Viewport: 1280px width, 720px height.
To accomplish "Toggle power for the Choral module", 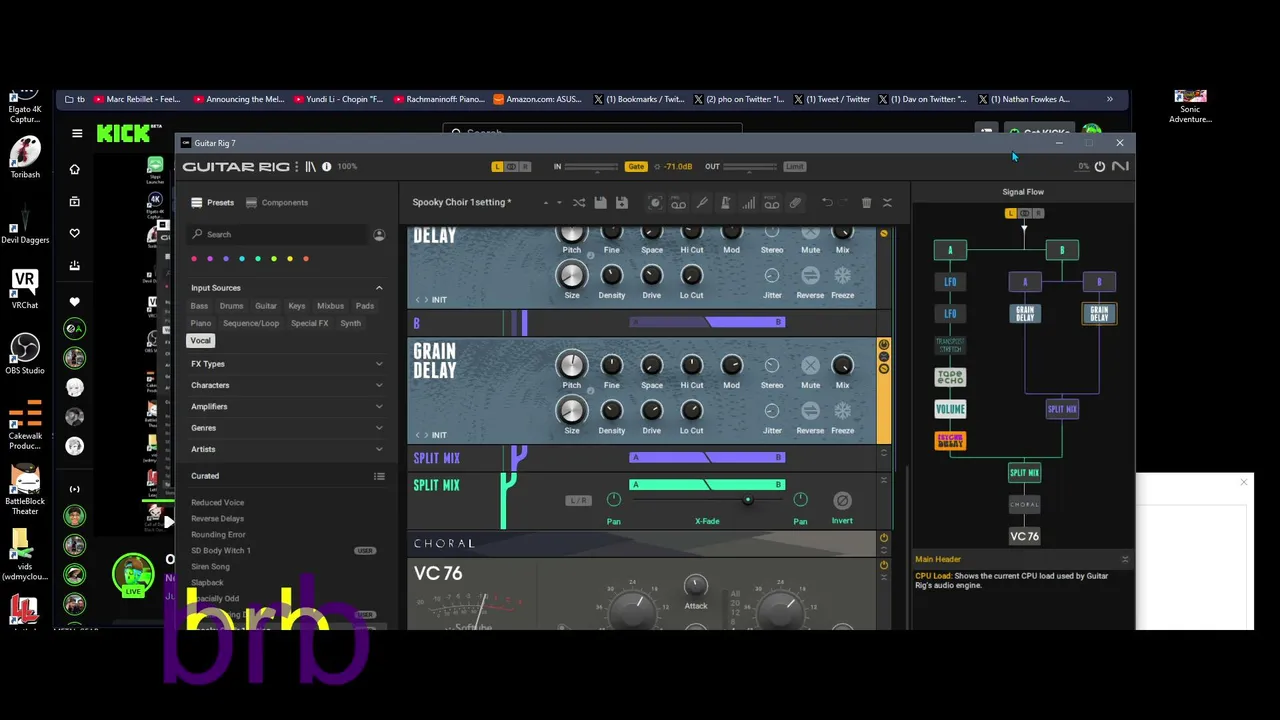I will pos(884,538).
